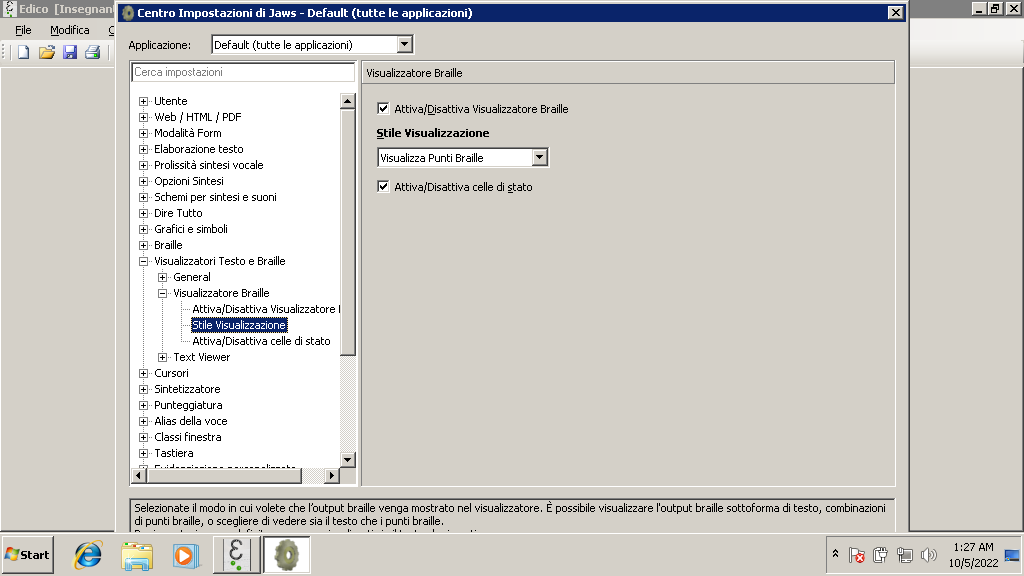The height and width of the screenshot is (576, 1024).
Task: Open the Modifica menu in Edico
Action: click(x=70, y=30)
